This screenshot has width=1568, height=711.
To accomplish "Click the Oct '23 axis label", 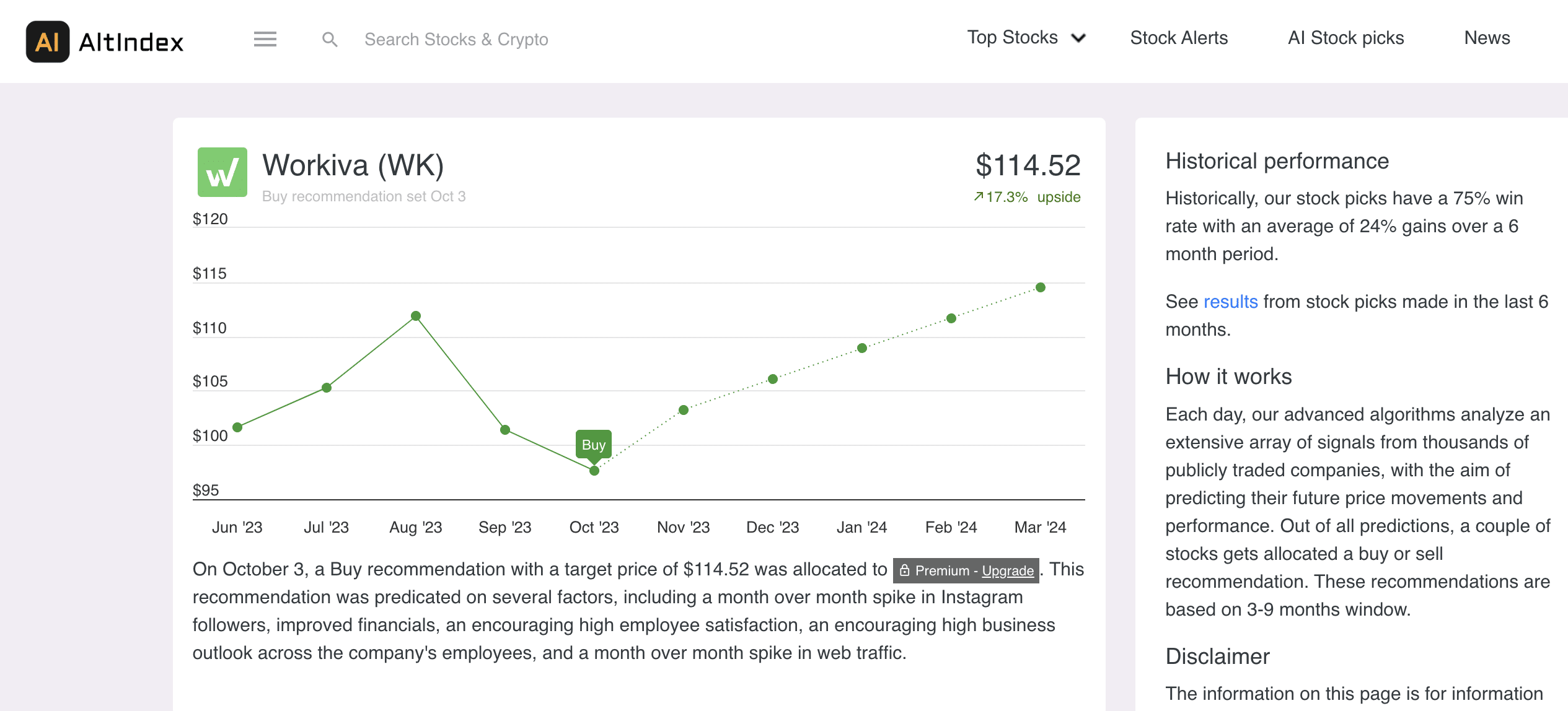I will click(x=594, y=527).
